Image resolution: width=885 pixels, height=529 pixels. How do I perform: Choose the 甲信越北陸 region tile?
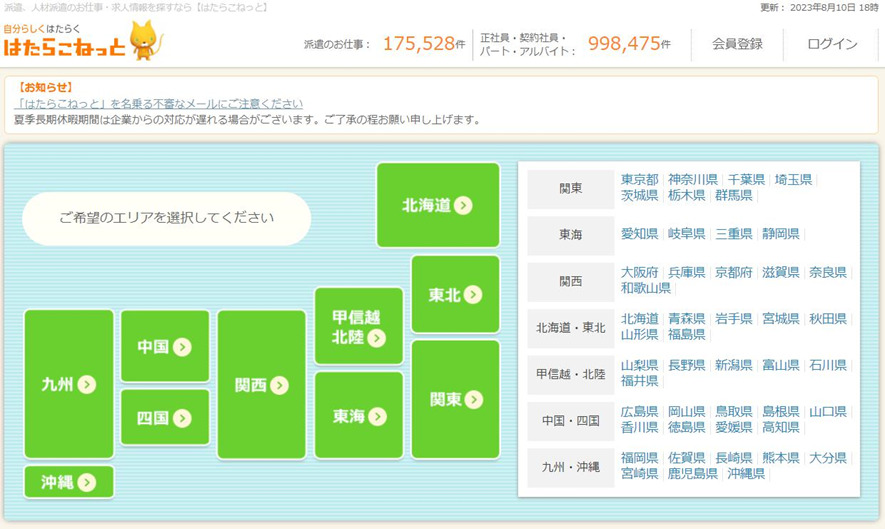click(358, 326)
